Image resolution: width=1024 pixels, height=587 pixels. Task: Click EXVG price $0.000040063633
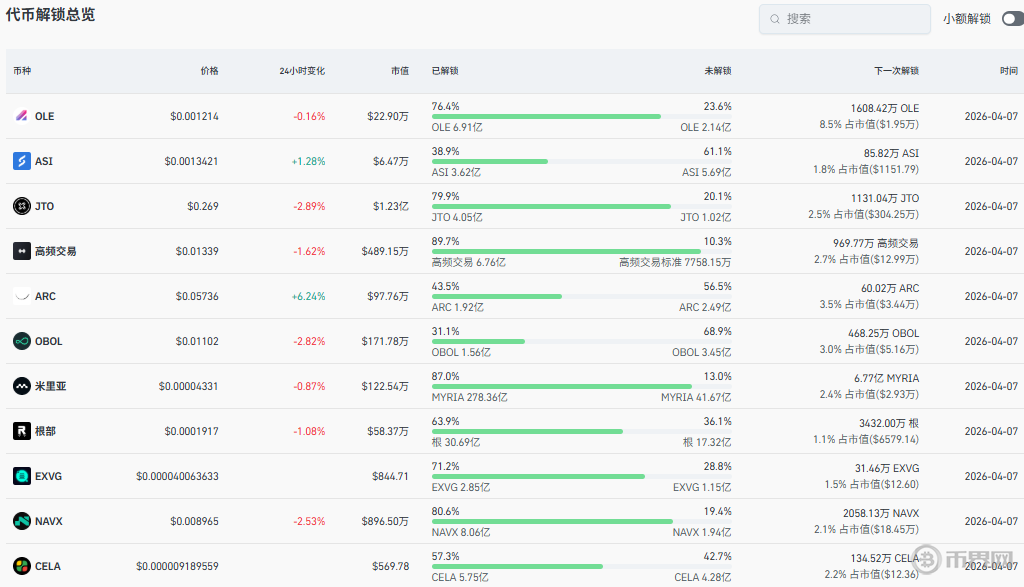pyautogui.click(x=177, y=477)
